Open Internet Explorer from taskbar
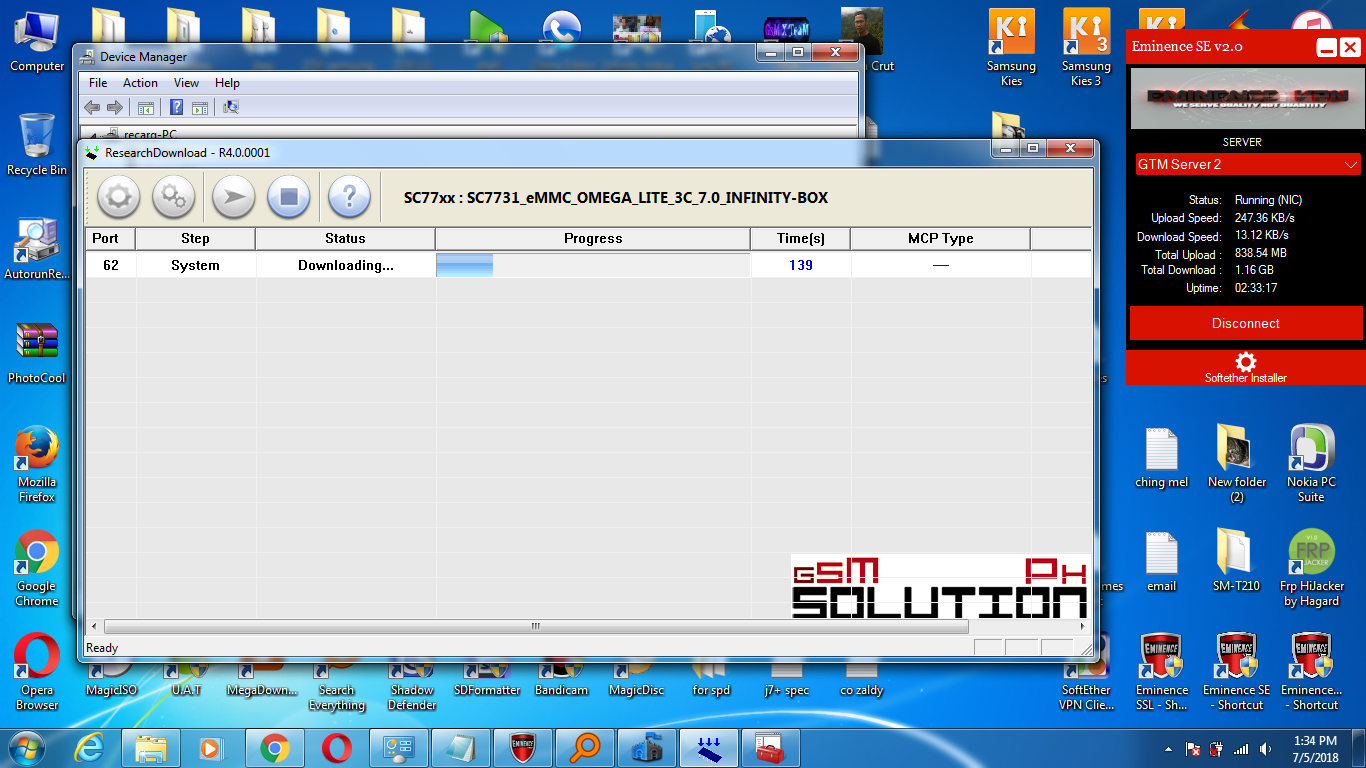Image resolution: width=1366 pixels, height=768 pixels. pyautogui.click(x=90, y=748)
